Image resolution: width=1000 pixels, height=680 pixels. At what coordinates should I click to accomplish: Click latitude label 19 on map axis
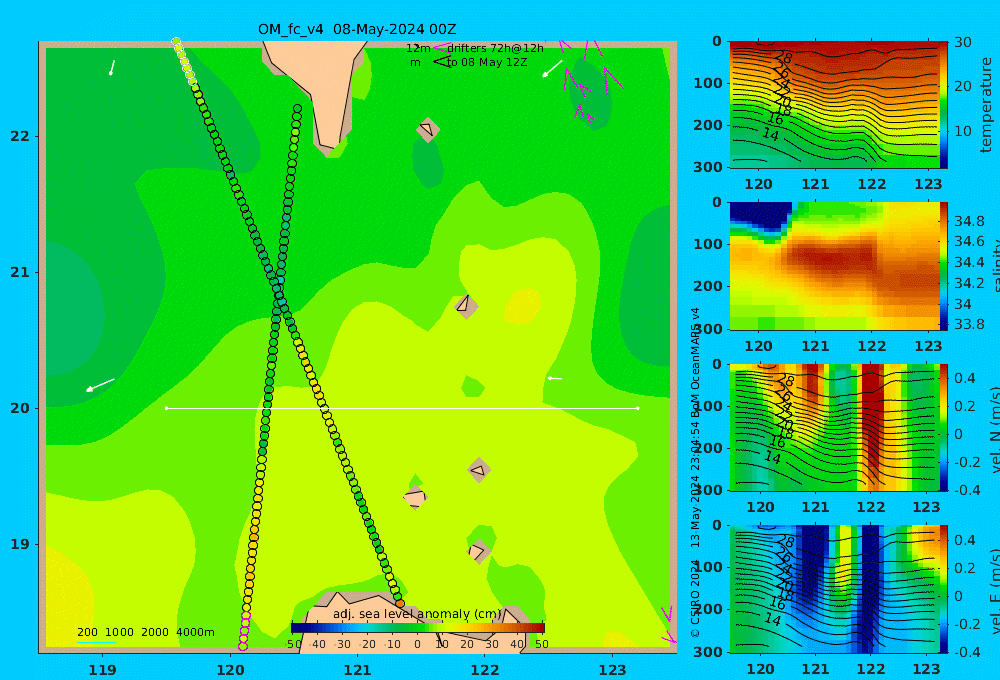point(20,544)
